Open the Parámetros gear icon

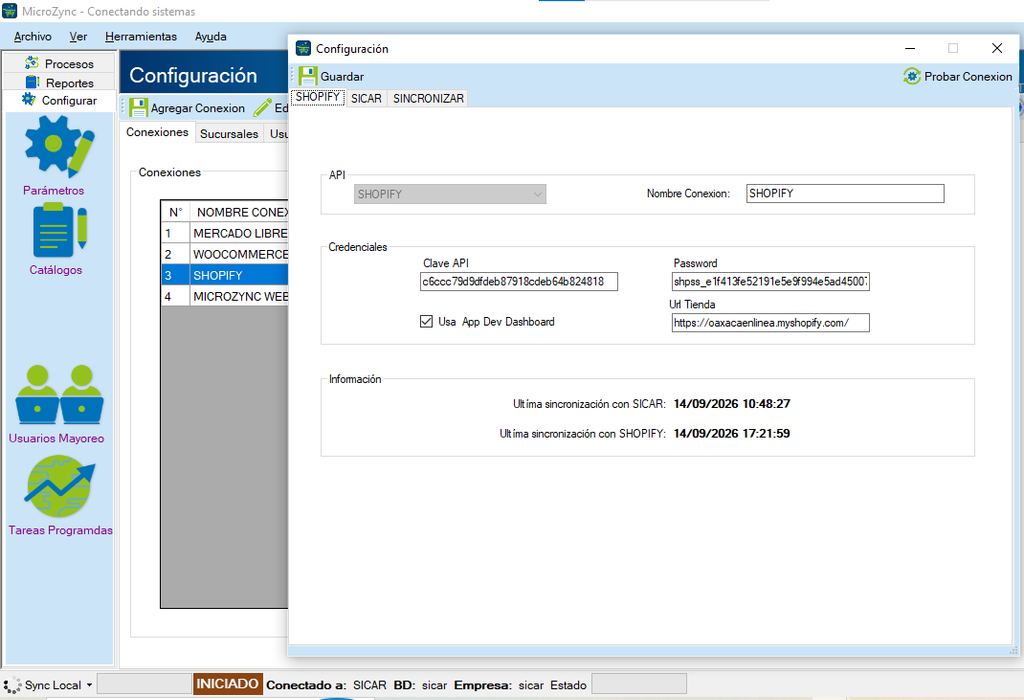coord(59,146)
